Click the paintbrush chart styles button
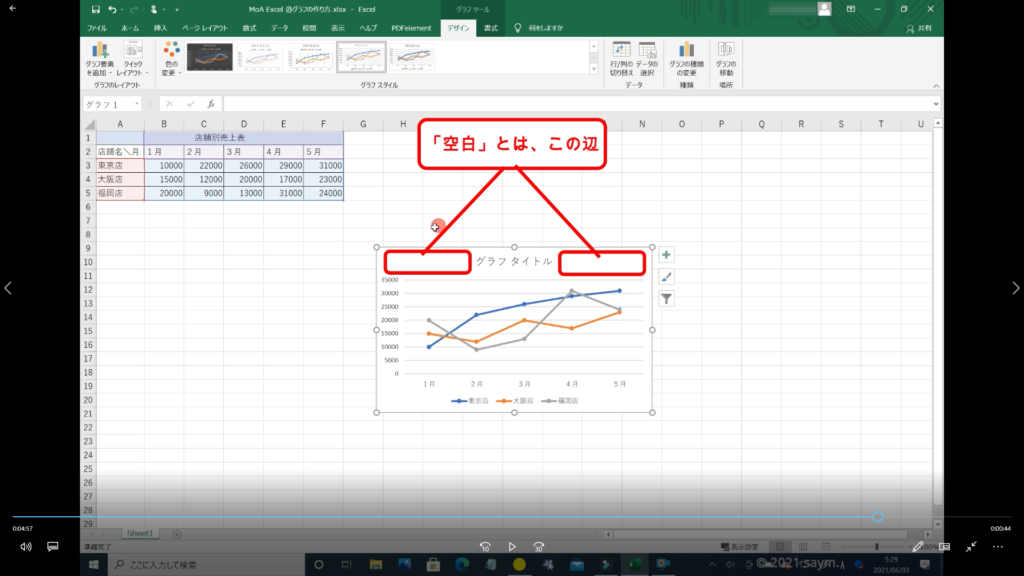Screen dimensions: 1024x576 [x=667, y=277]
